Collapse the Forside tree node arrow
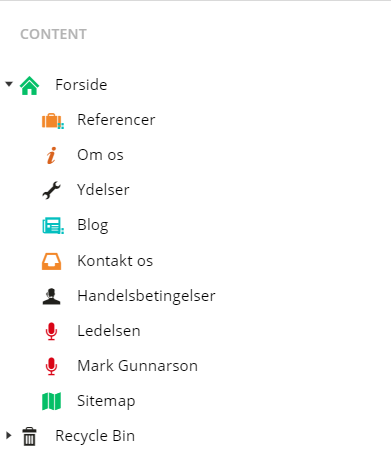The image size is (391, 472). [x=9, y=84]
